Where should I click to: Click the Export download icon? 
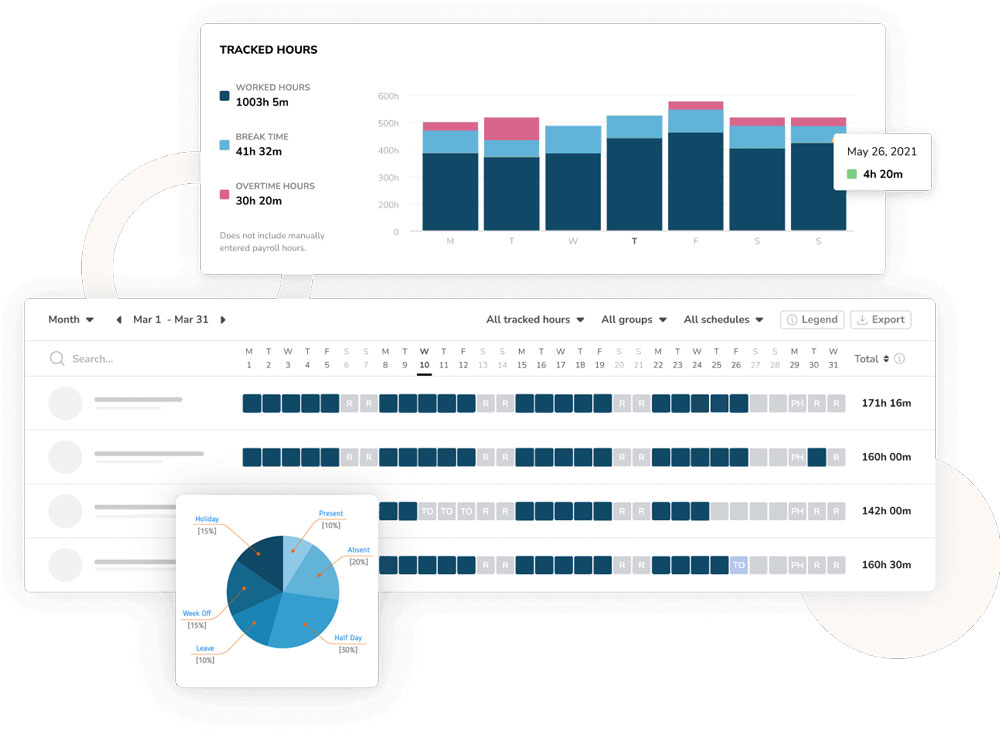pos(864,320)
